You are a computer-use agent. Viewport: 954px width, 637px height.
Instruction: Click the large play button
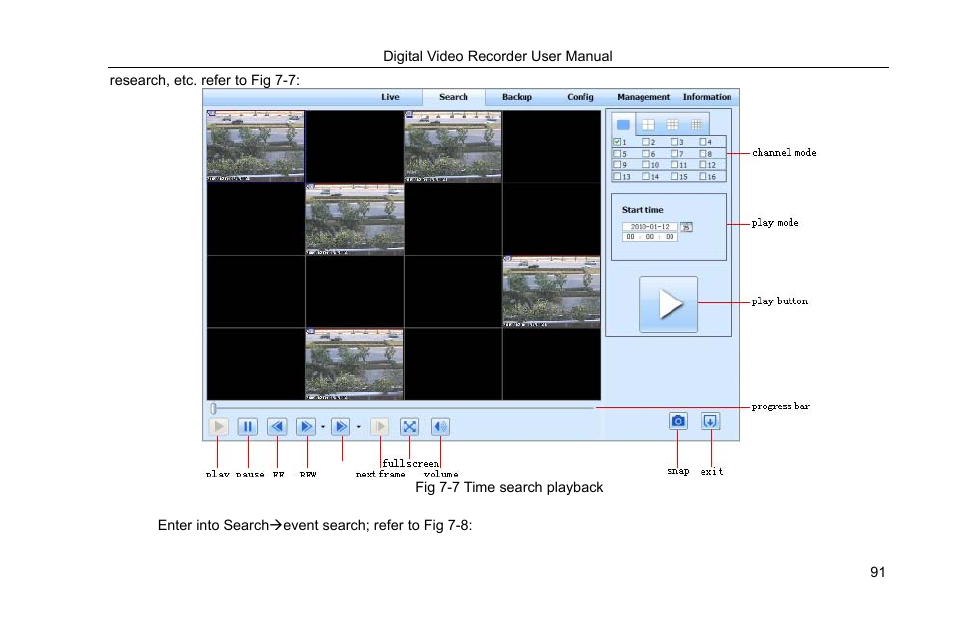(x=669, y=304)
